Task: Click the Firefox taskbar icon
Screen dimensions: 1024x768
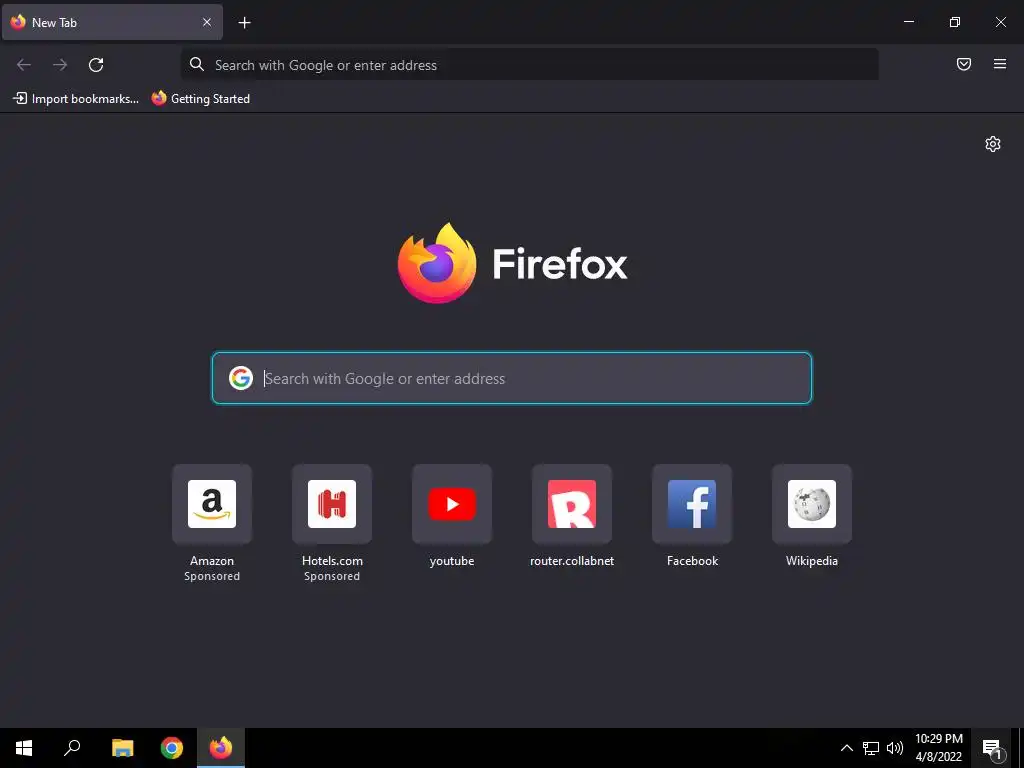Action: pyautogui.click(x=221, y=748)
